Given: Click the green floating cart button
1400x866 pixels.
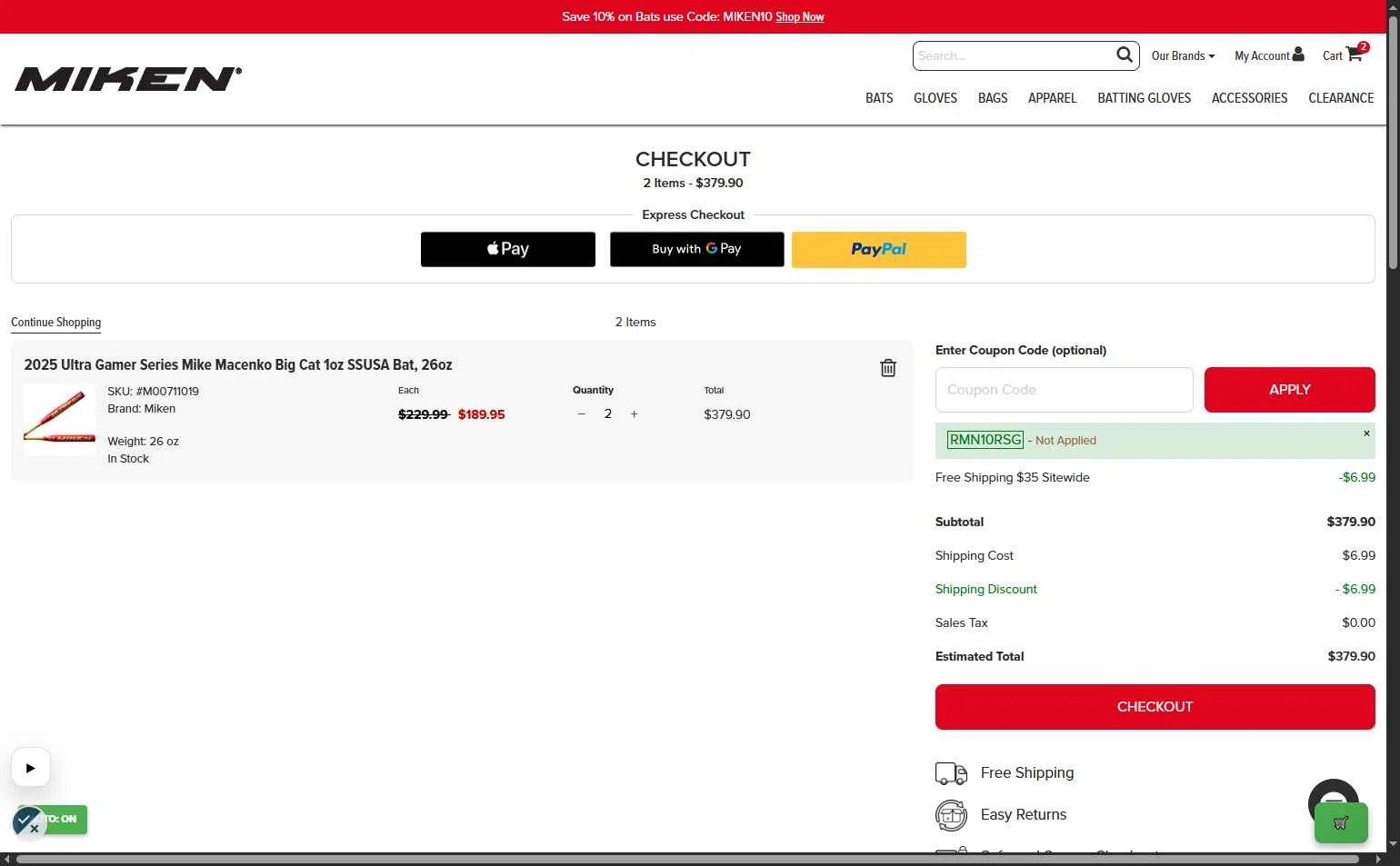Looking at the screenshot, I should pyautogui.click(x=1341, y=823).
